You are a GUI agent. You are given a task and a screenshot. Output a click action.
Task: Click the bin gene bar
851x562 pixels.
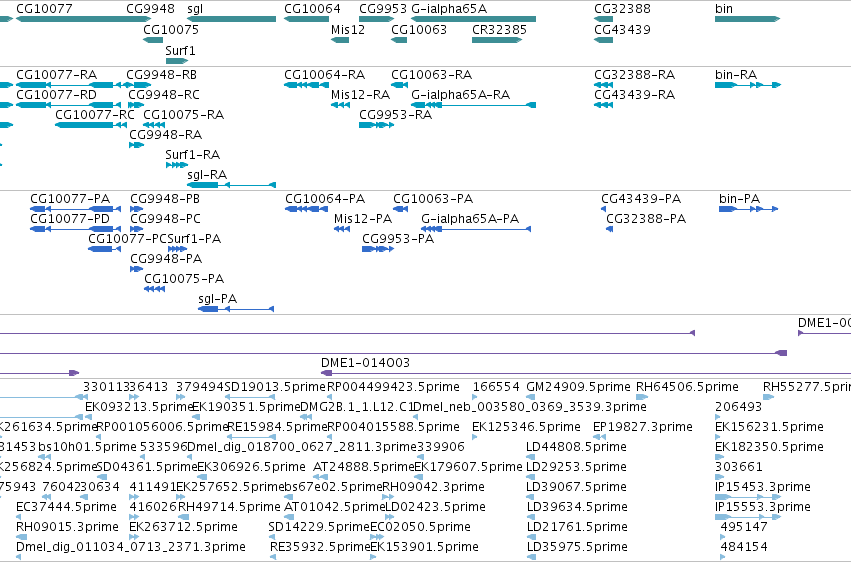click(x=747, y=19)
